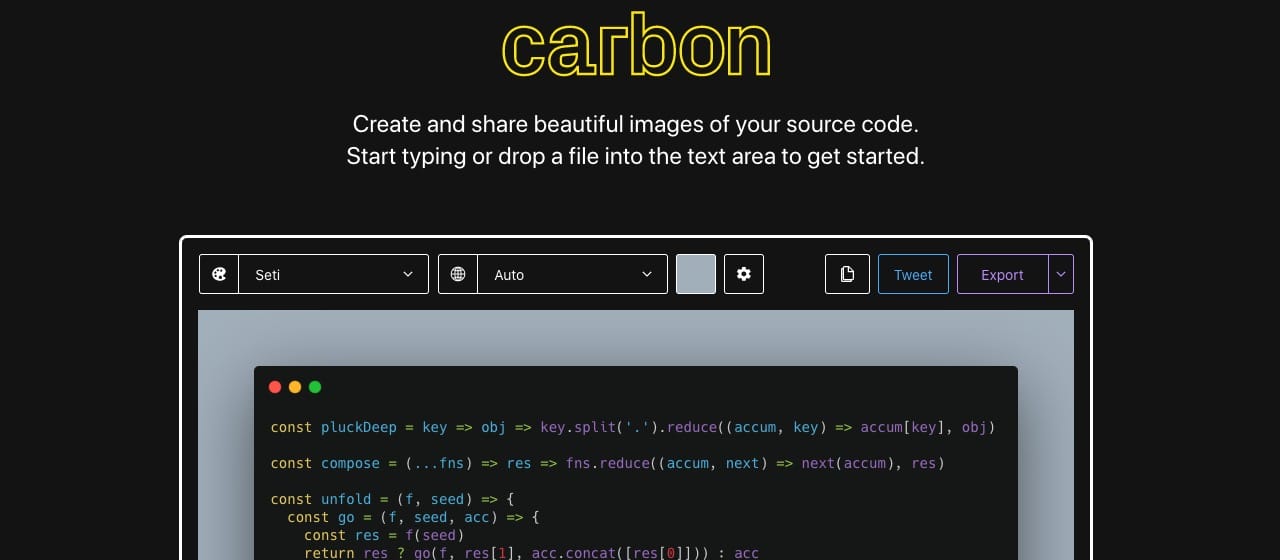Click chevron arrow beside Auto language
This screenshot has height=560, width=1280.
(647, 274)
